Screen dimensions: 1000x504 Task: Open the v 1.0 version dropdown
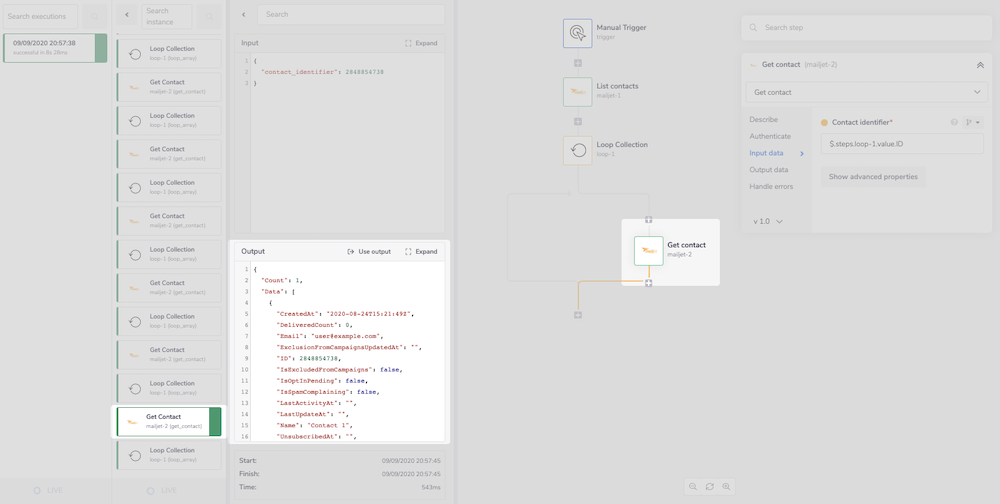768,221
